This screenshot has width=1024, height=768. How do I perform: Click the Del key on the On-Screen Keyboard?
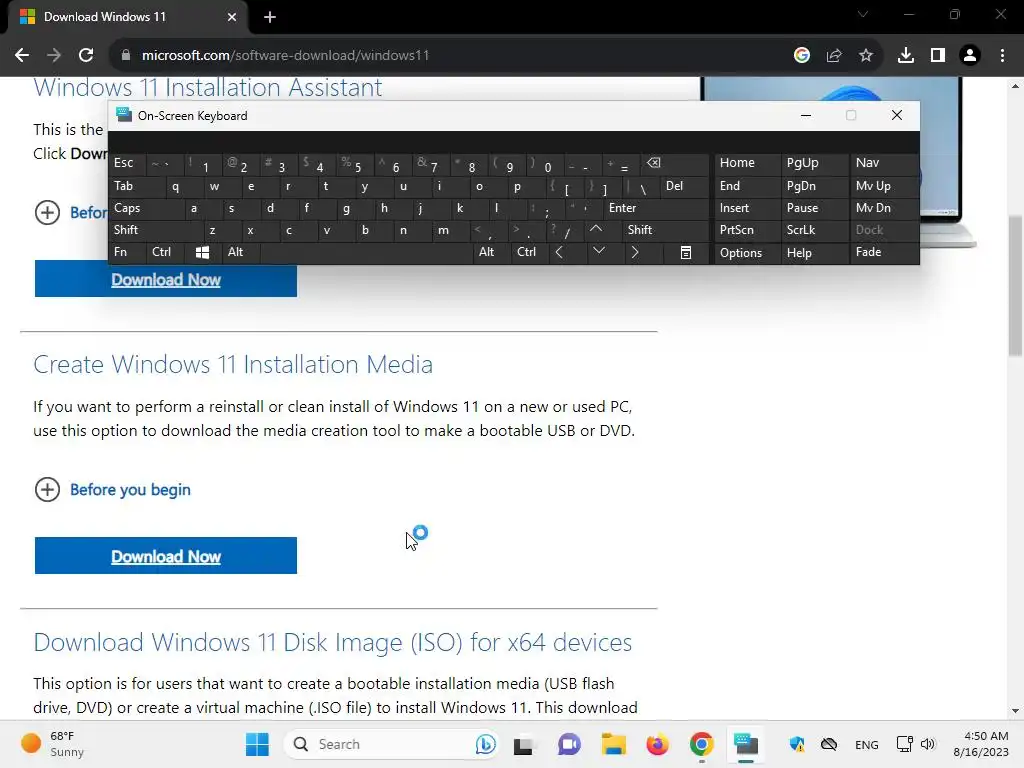(x=684, y=186)
